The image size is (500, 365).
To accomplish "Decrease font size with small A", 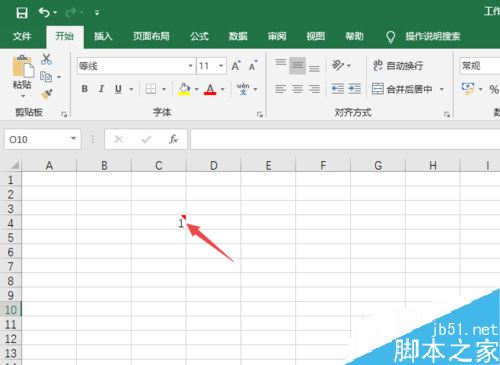I will pyautogui.click(x=253, y=66).
